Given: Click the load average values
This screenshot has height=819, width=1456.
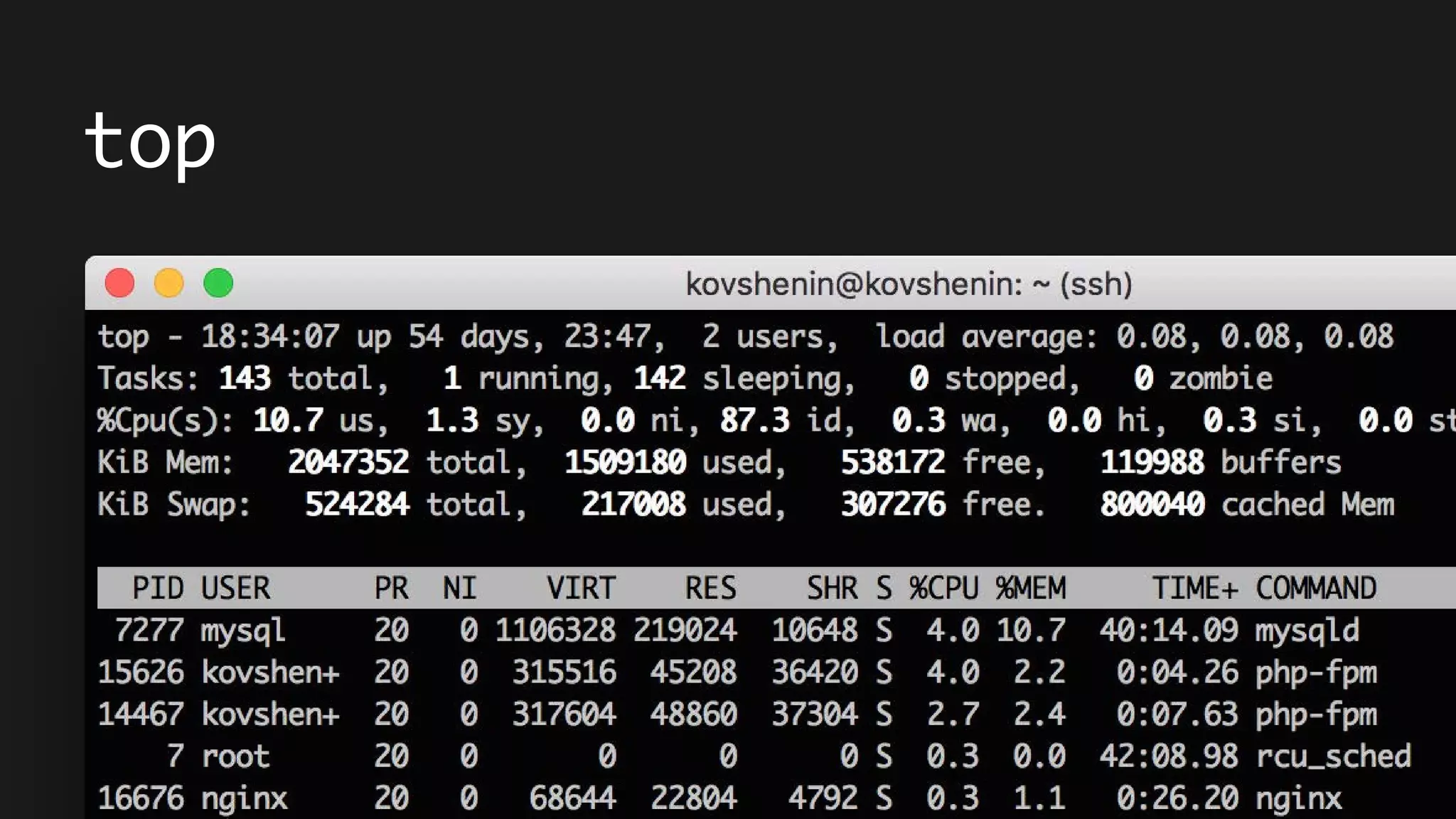Looking at the screenshot, I should click(1255, 336).
